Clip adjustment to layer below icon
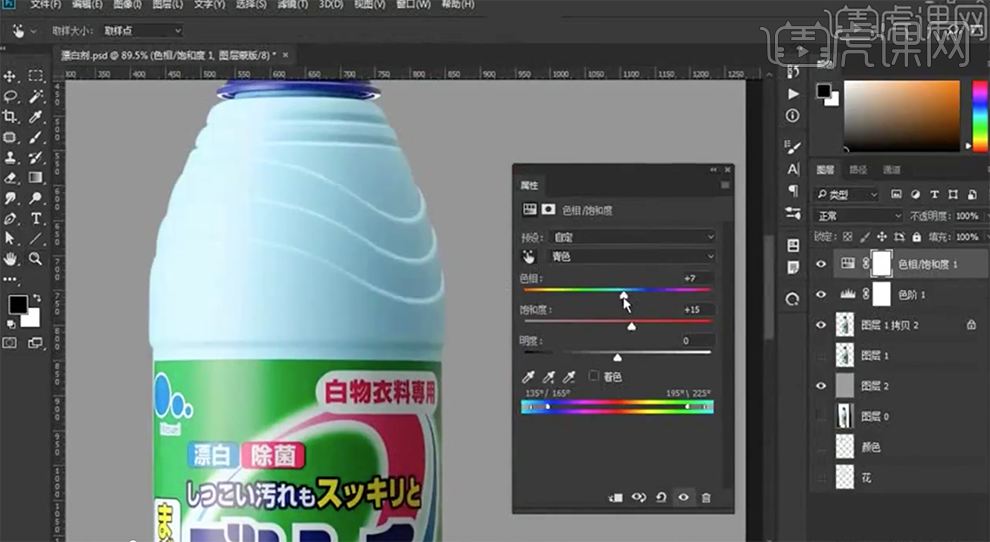 (x=615, y=497)
